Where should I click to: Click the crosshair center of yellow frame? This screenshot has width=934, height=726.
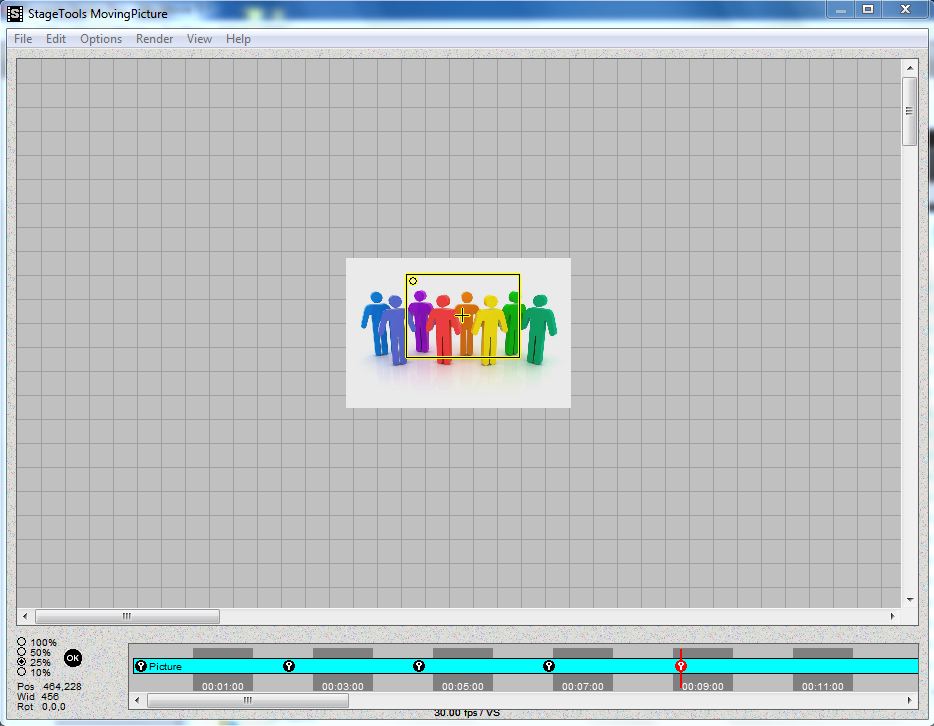click(462, 316)
